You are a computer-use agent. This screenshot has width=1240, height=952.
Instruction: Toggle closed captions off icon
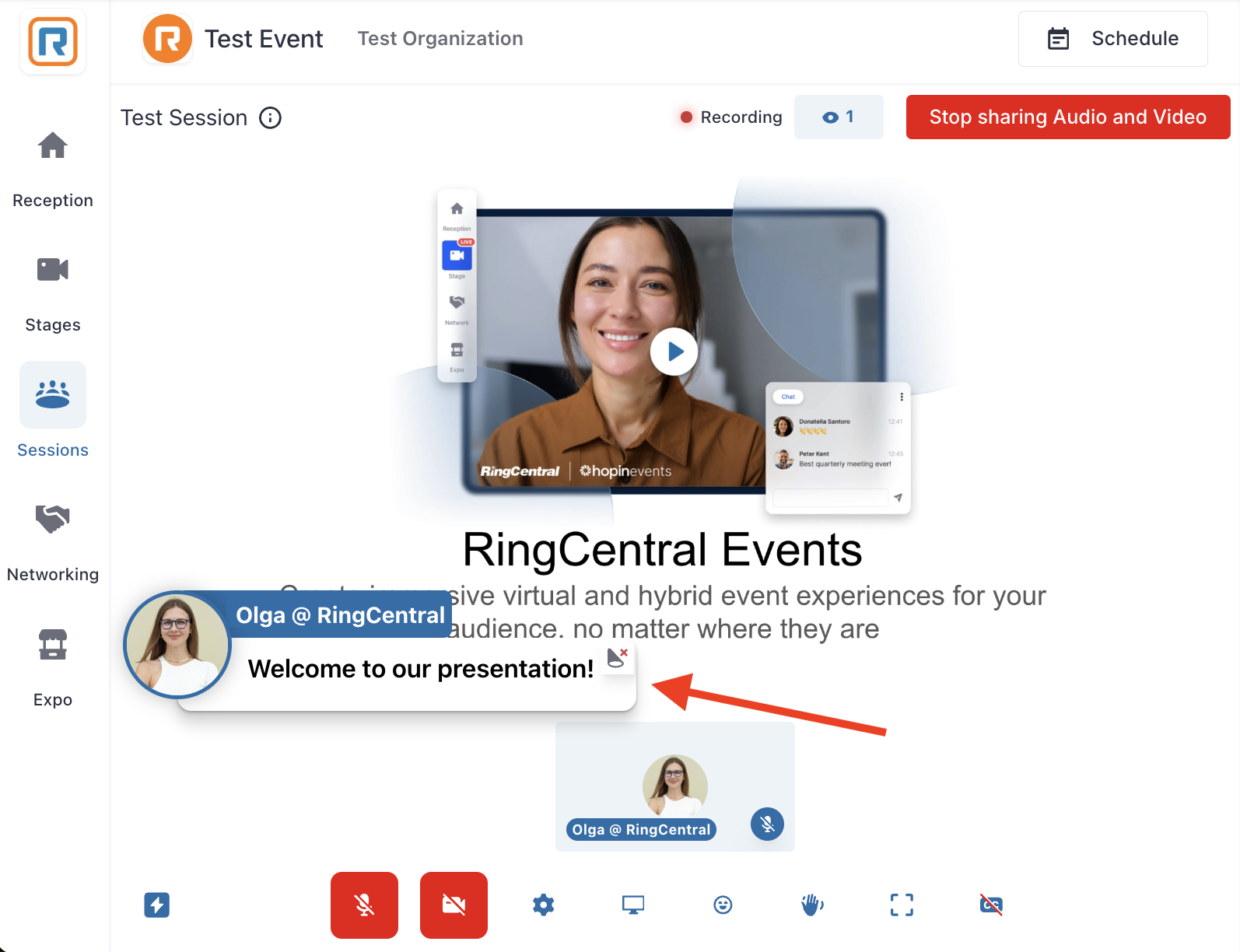point(991,905)
